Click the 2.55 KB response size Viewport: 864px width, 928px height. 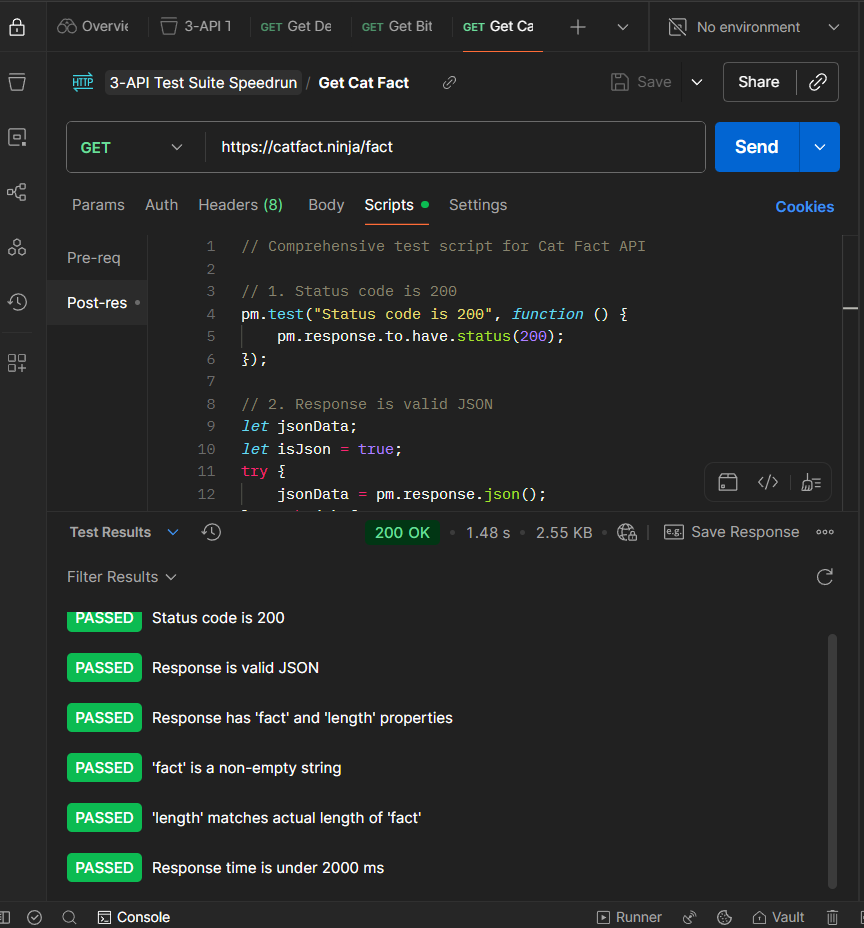(x=564, y=533)
